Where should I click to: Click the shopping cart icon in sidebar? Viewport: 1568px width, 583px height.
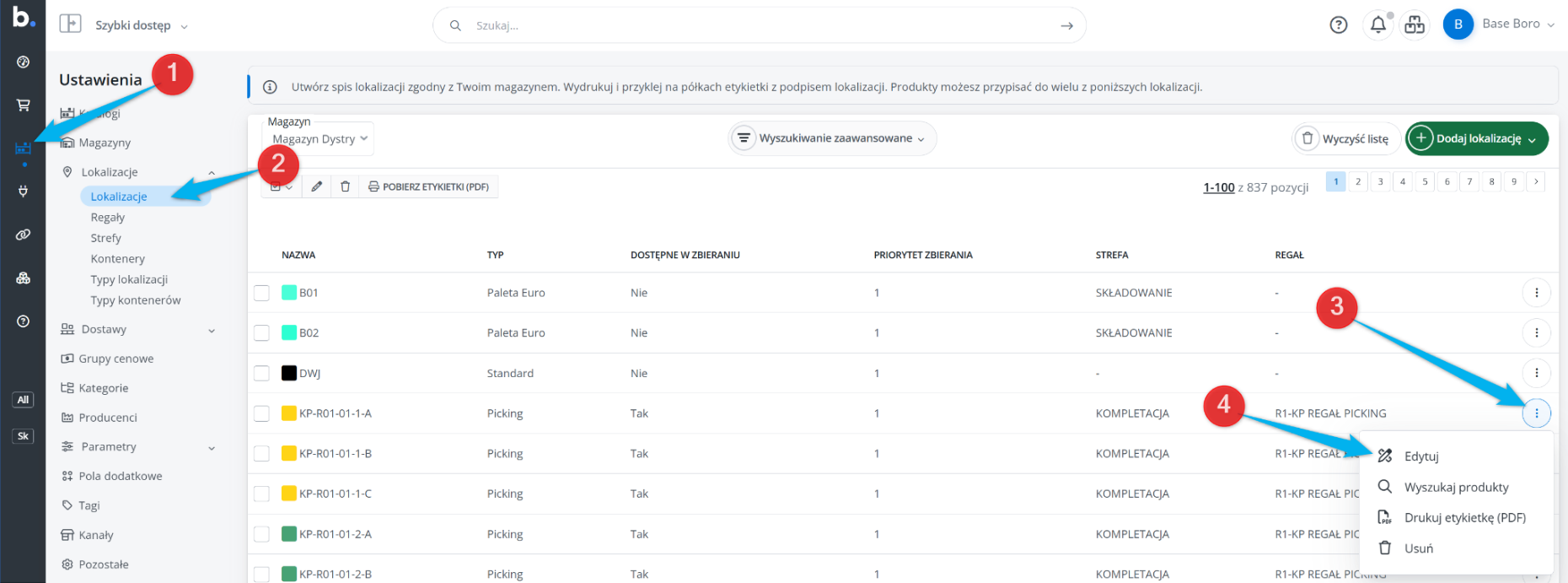tap(23, 105)
